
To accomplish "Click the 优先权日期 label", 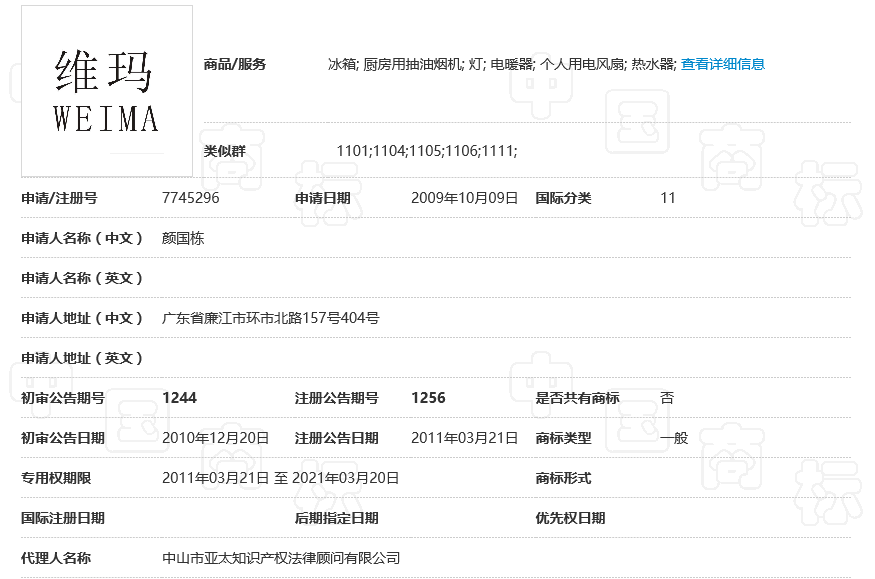I will tap(571, 518).
